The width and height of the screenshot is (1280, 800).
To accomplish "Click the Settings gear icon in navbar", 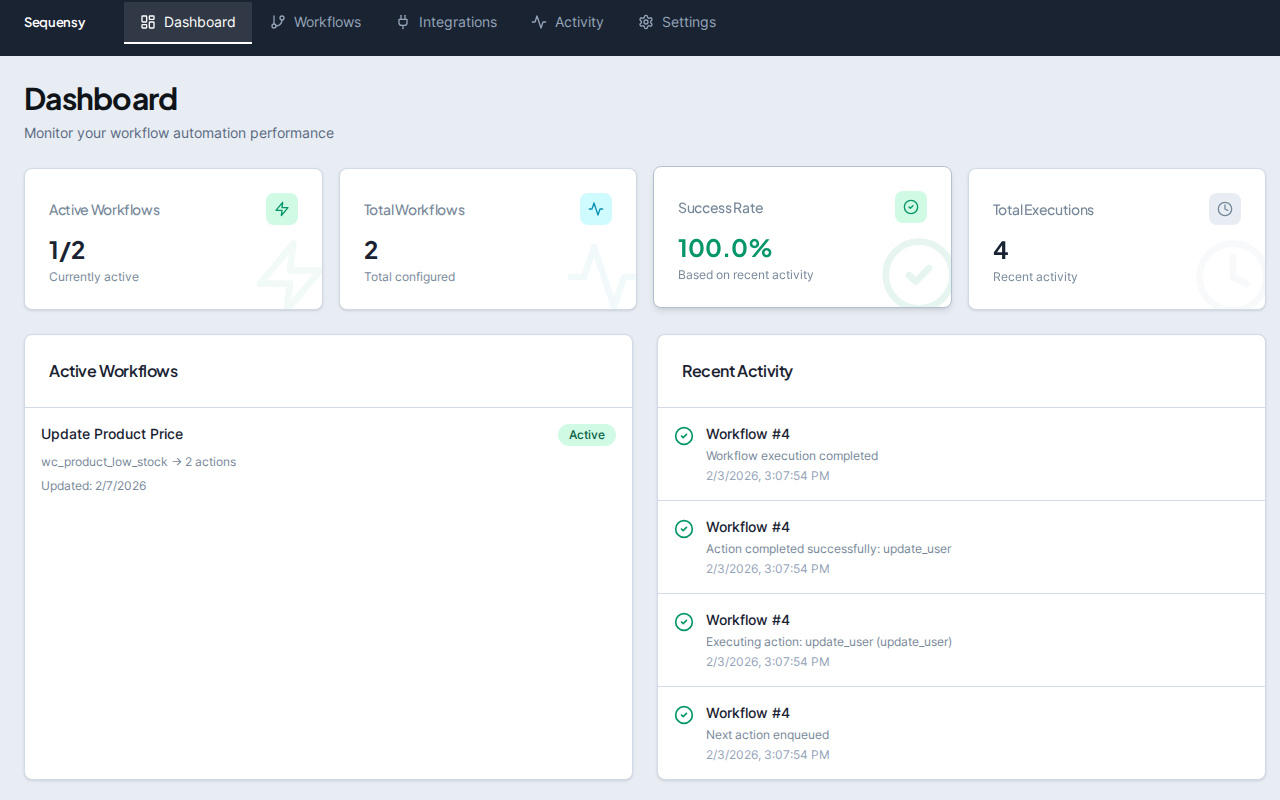I will (x=646, y=22).
